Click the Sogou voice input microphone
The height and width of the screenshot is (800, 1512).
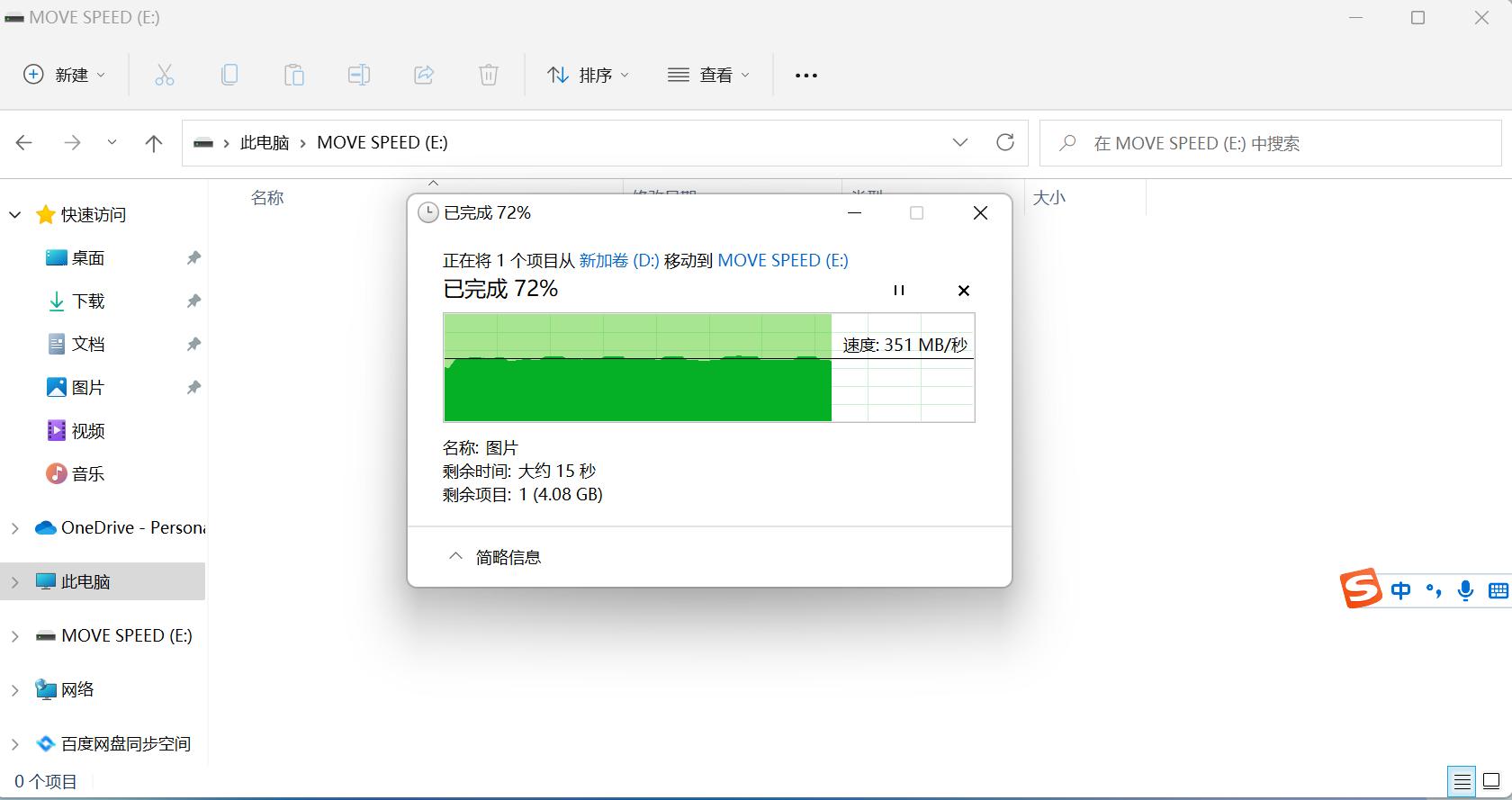[x=1466, y=590]
